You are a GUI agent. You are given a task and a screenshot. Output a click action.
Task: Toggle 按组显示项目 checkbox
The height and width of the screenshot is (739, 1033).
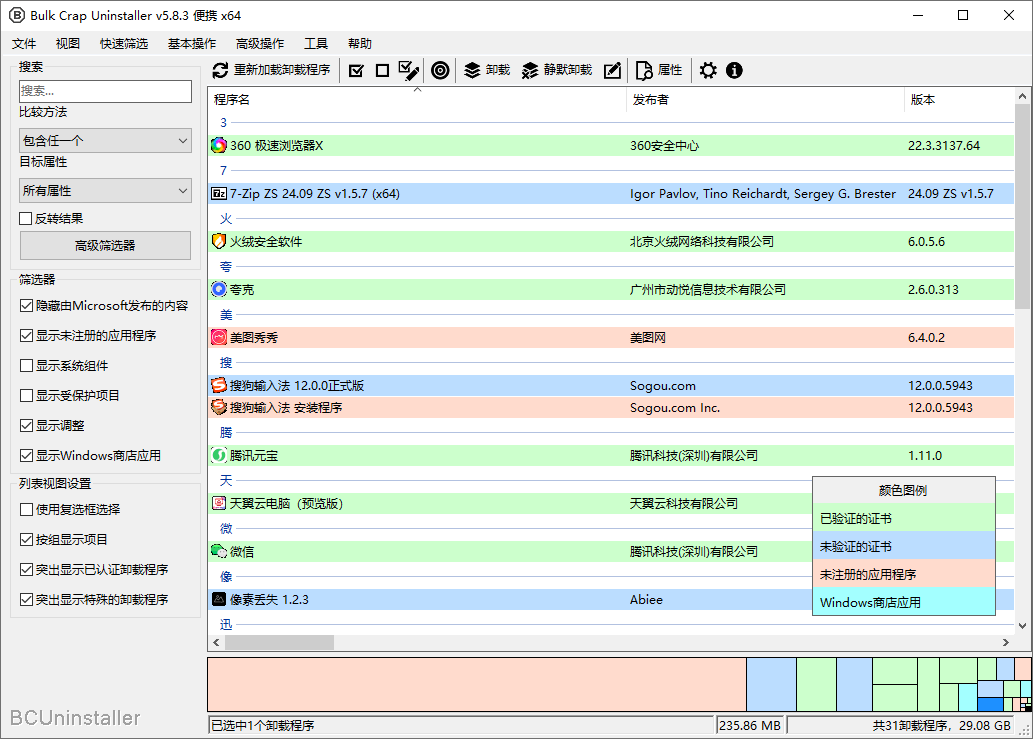point(26,540)
